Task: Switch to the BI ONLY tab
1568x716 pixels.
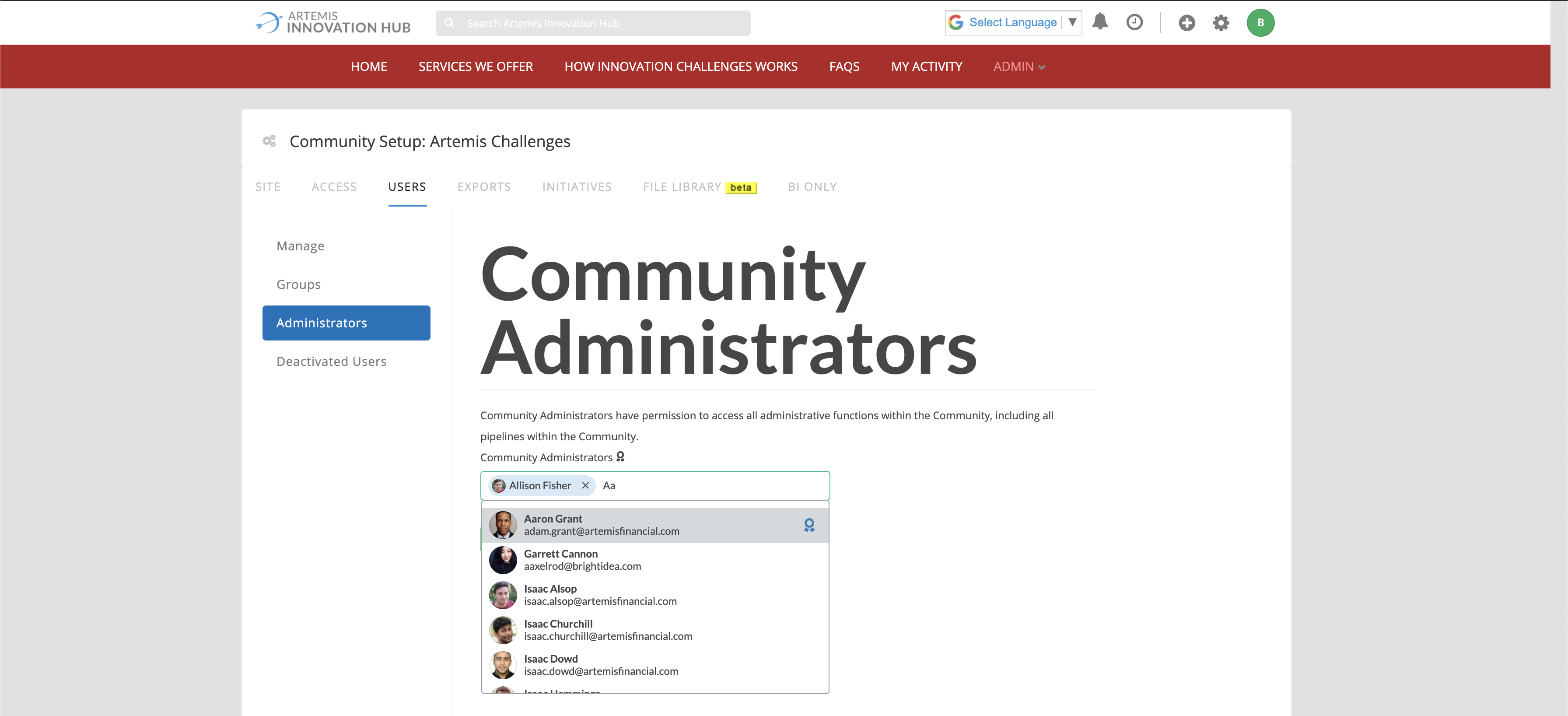Action: click(812, 186)
